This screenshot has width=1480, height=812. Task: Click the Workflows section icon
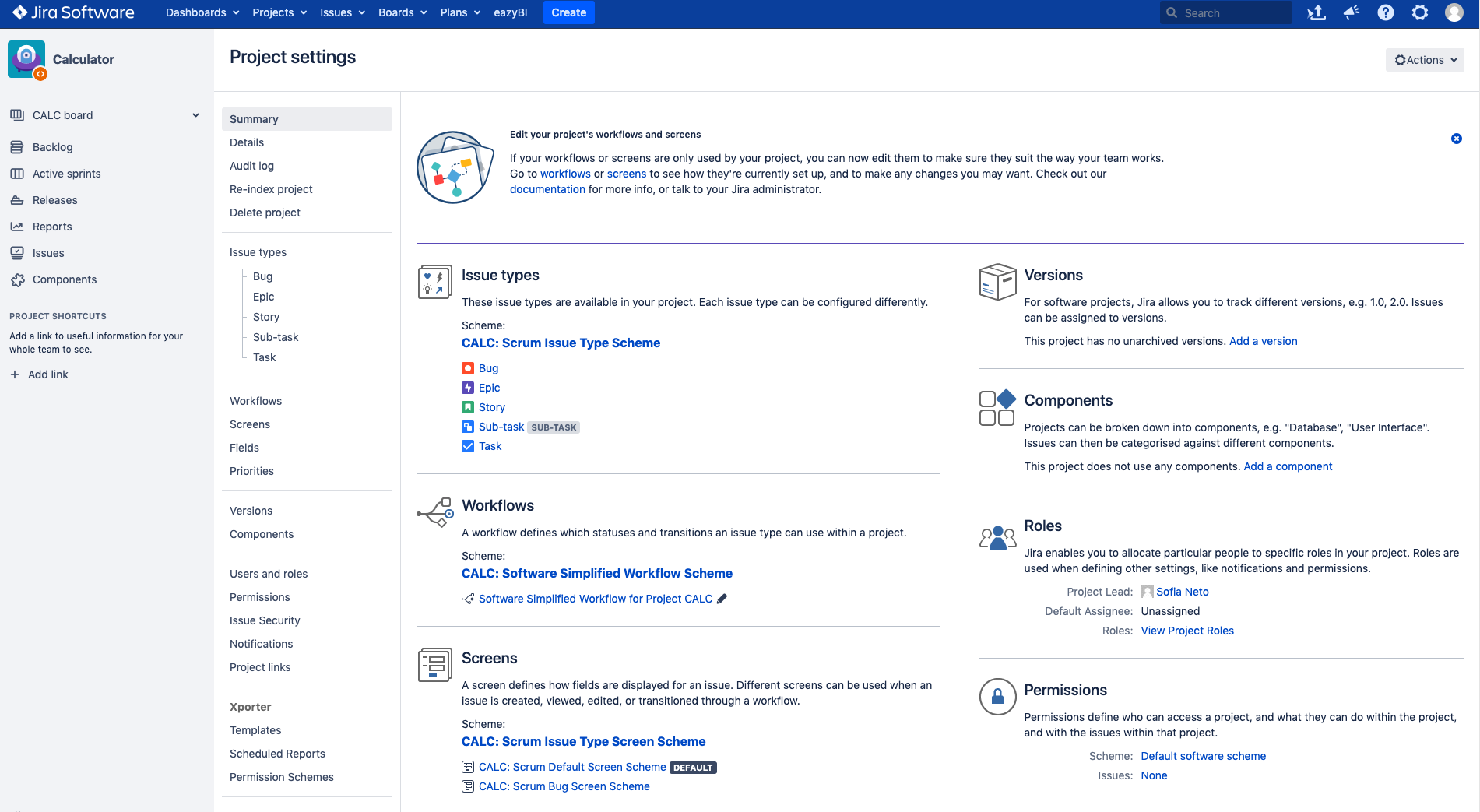[435, 512]
